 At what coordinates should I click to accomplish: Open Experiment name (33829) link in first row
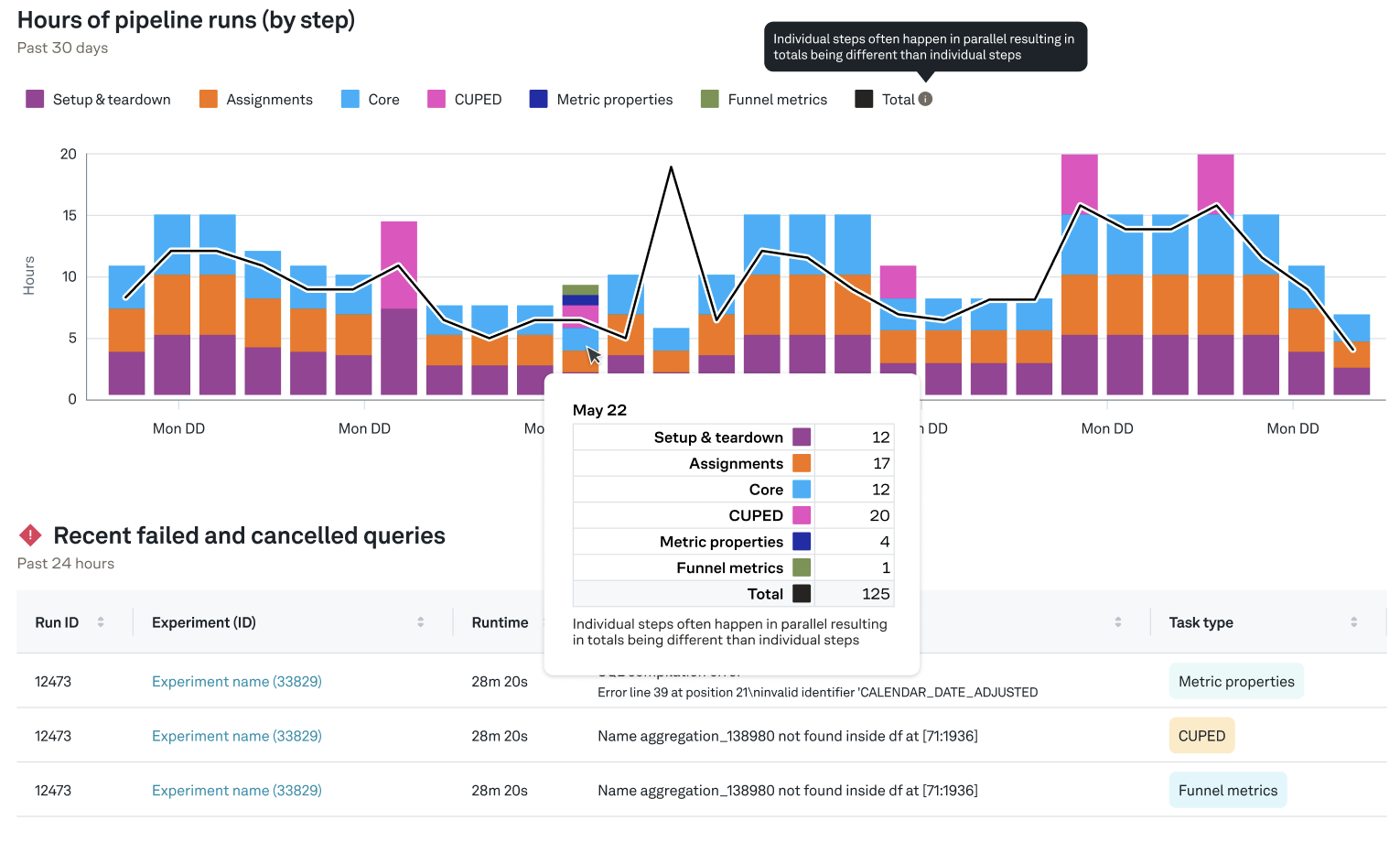[236, 681]
